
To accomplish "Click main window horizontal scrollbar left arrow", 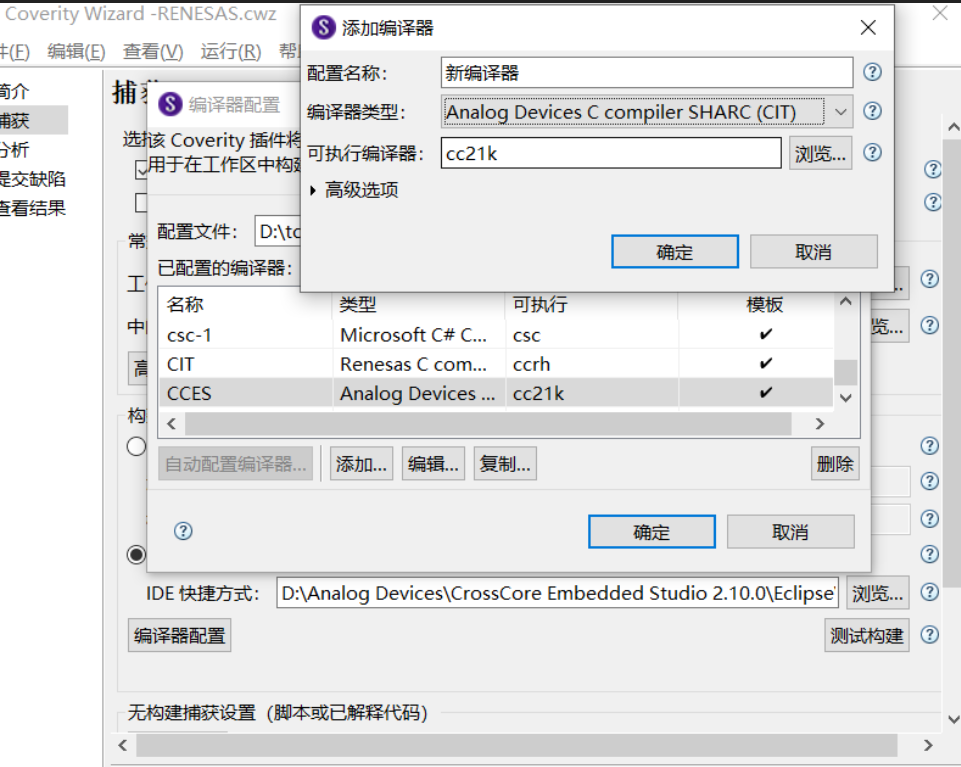I will coord(123,745).
